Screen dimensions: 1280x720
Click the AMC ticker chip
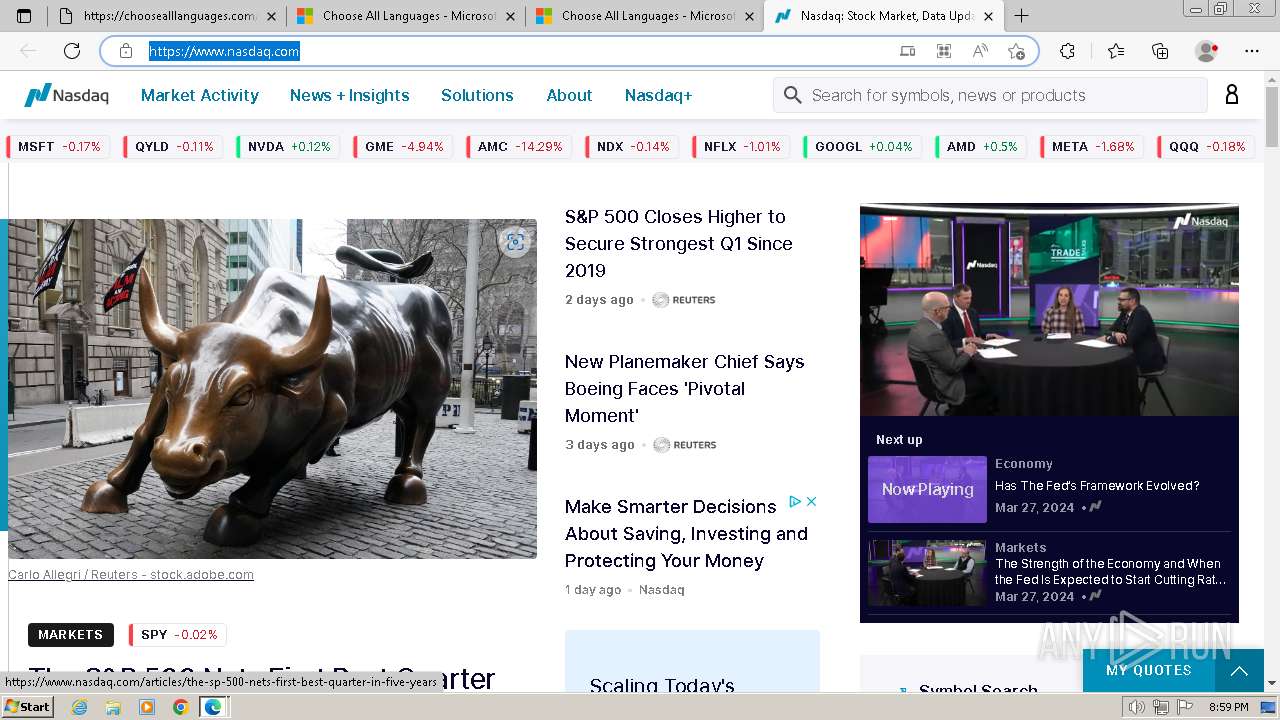[520, 146]
